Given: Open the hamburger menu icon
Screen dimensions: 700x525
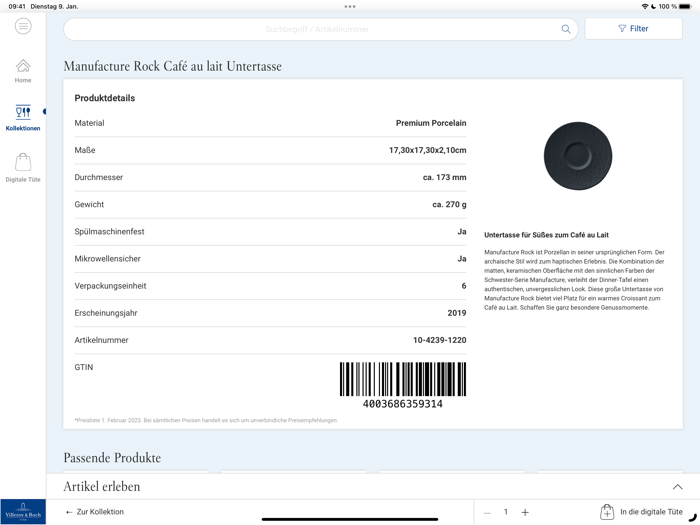Looking at the screenshot, I should [23, 26].
